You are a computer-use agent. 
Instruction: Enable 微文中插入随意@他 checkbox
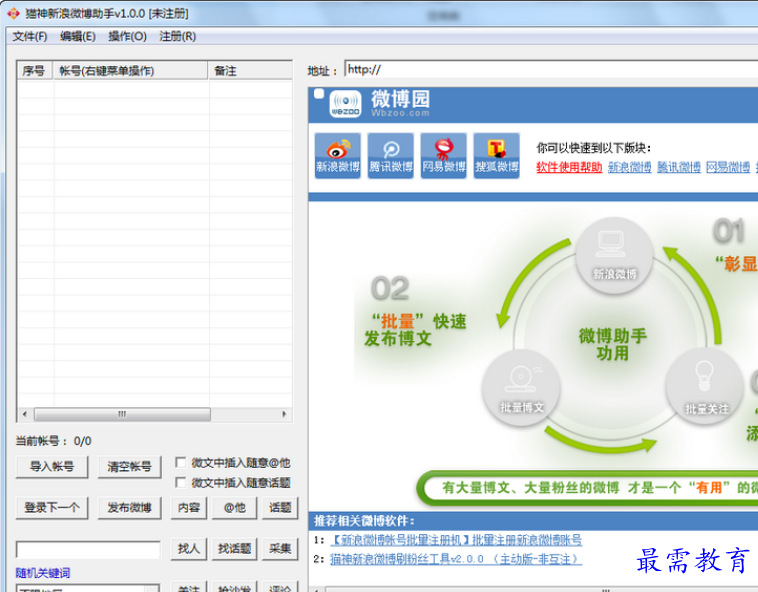click(x=180, y=462)
